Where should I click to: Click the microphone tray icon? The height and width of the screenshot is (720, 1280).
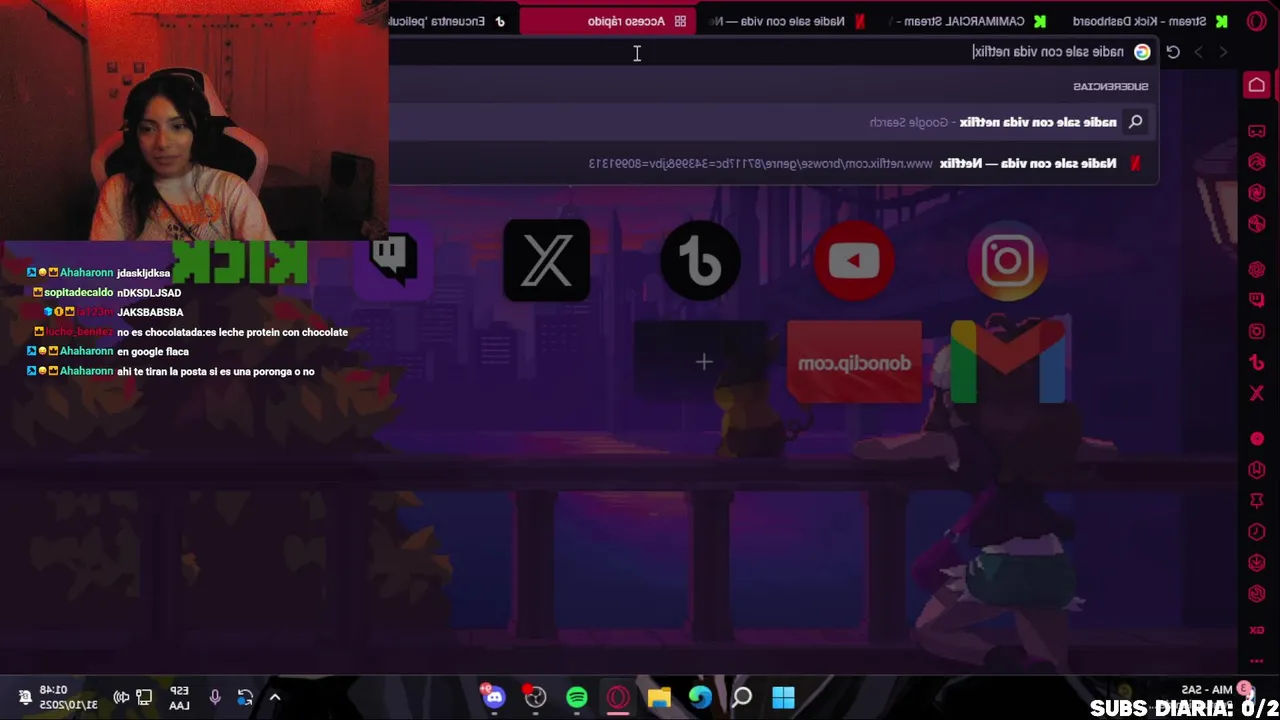click(215, 698)
